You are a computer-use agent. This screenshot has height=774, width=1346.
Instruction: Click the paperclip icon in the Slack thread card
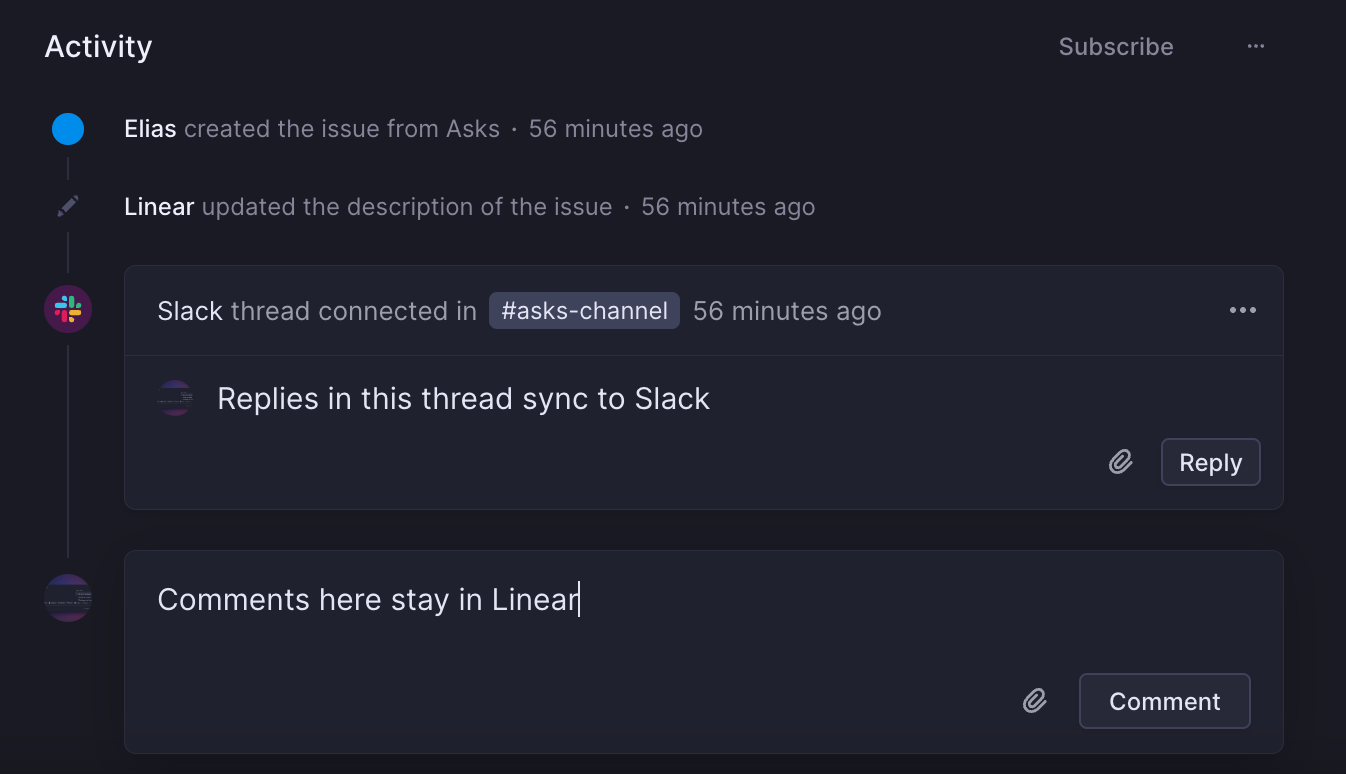coord(1120,462)
